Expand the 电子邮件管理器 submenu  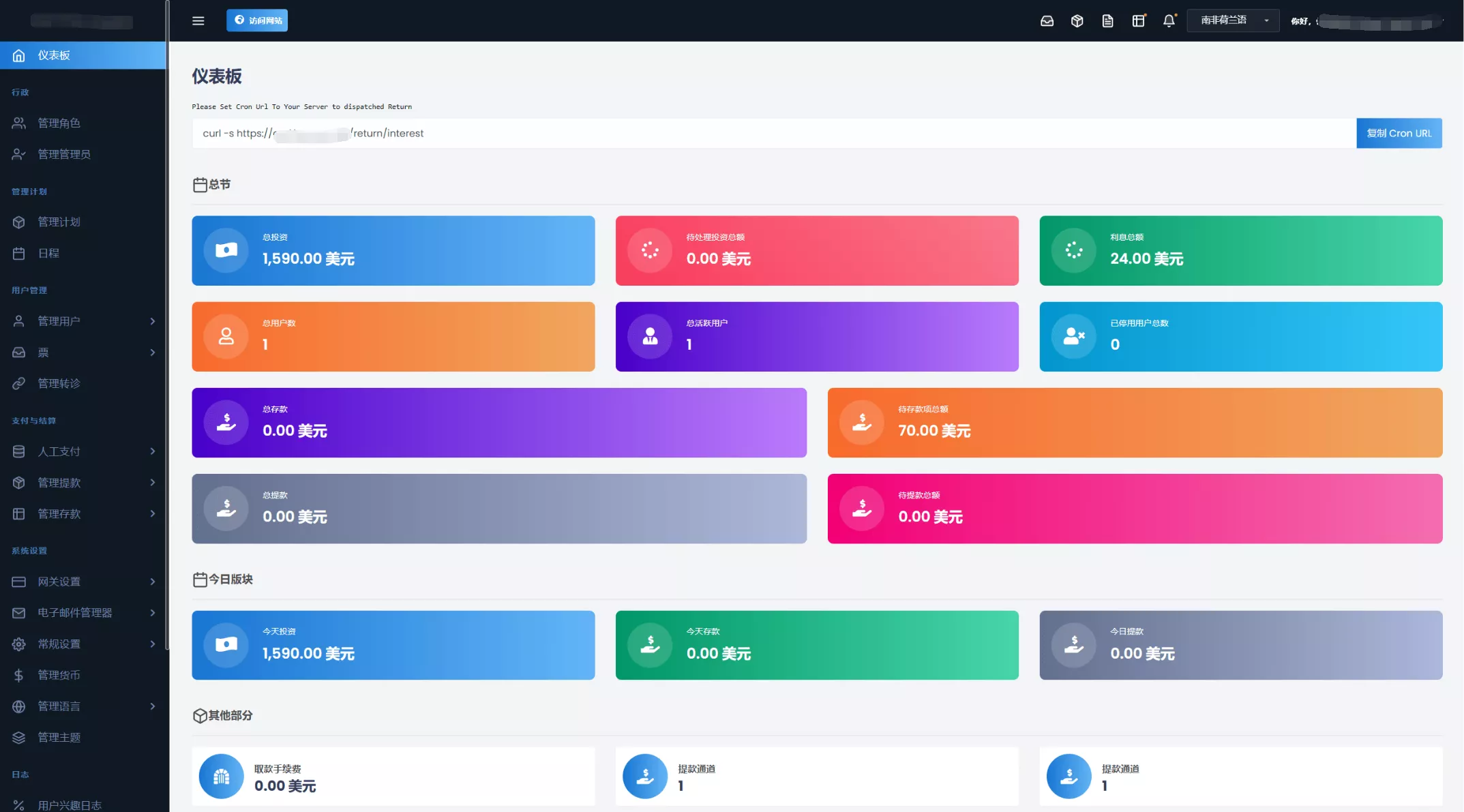click(153, 613)
